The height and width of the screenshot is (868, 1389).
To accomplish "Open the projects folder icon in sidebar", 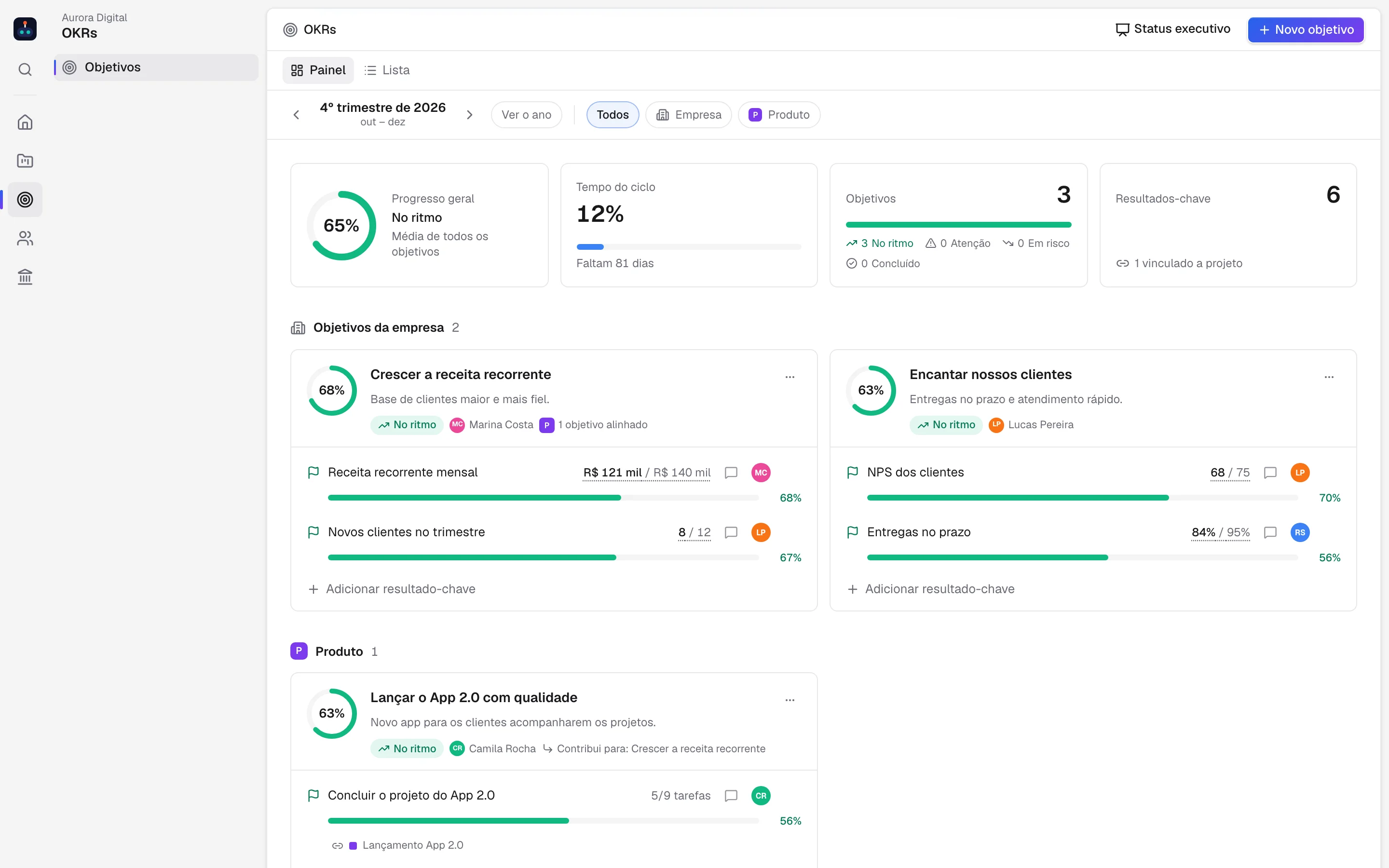I will [25, 161].
